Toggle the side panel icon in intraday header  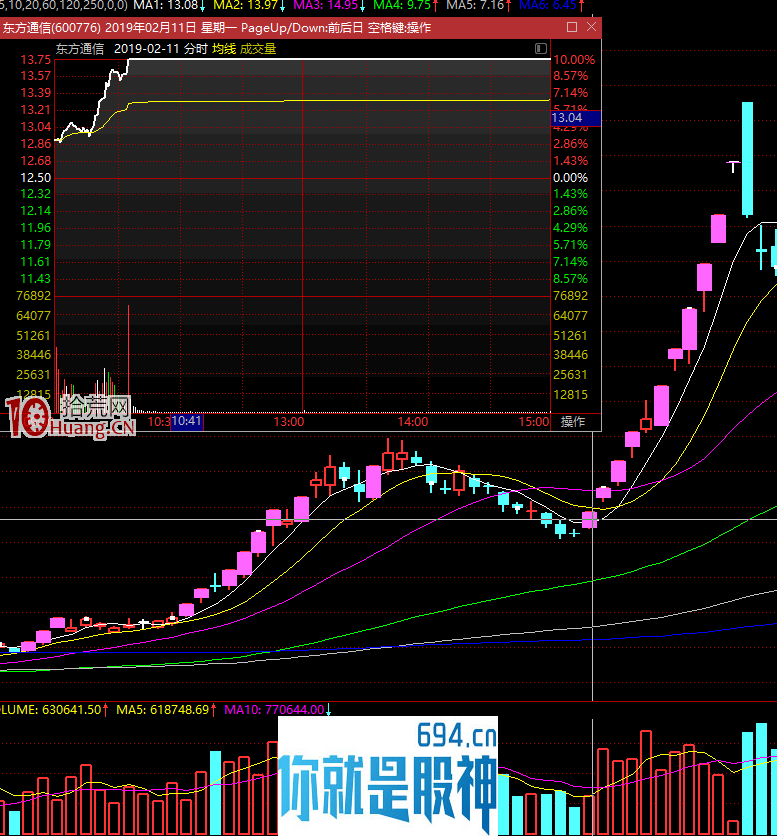click(541, 49)
